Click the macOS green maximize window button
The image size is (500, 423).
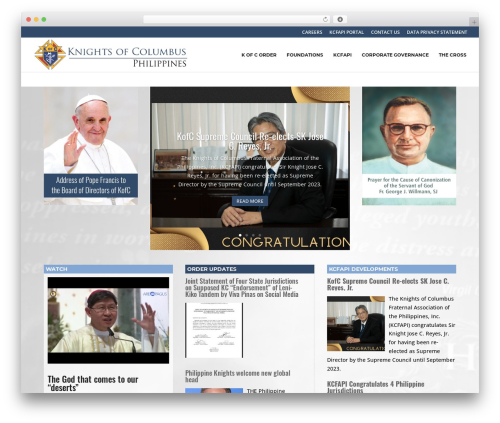pyautogui.click(x=44, y=20)
